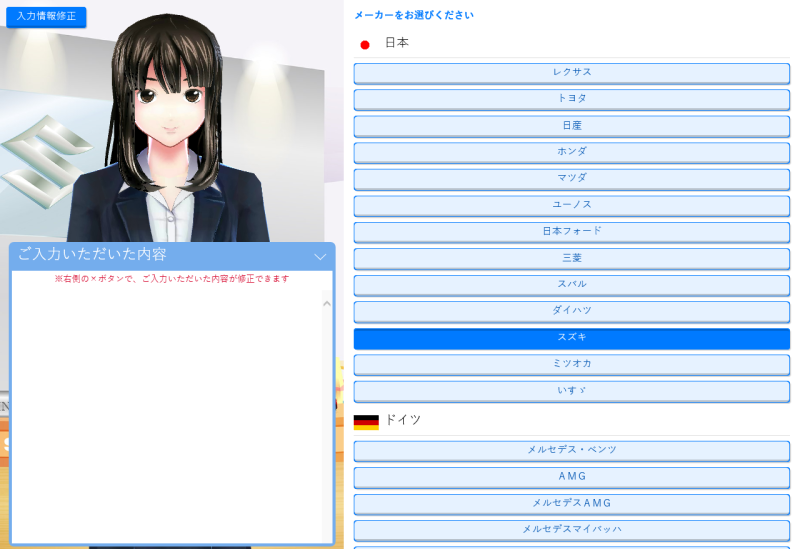Choose the スバル maker button
Image resolution: width=800 pixels, height=549 pixels.
point(571,285)
